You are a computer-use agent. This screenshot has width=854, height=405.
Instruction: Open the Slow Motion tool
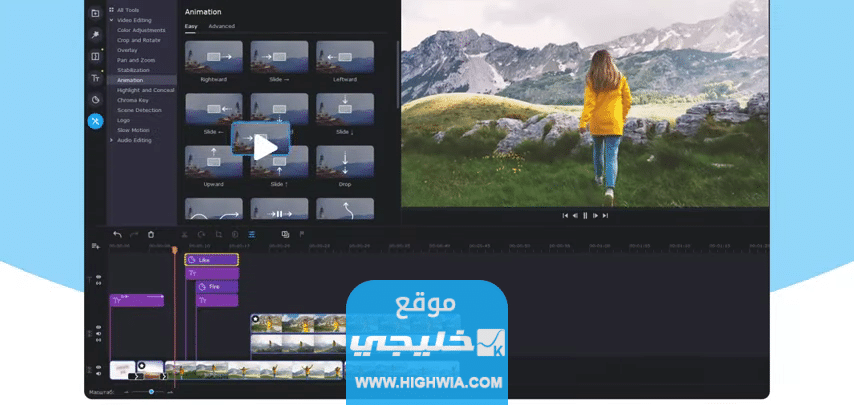point(133,130)
